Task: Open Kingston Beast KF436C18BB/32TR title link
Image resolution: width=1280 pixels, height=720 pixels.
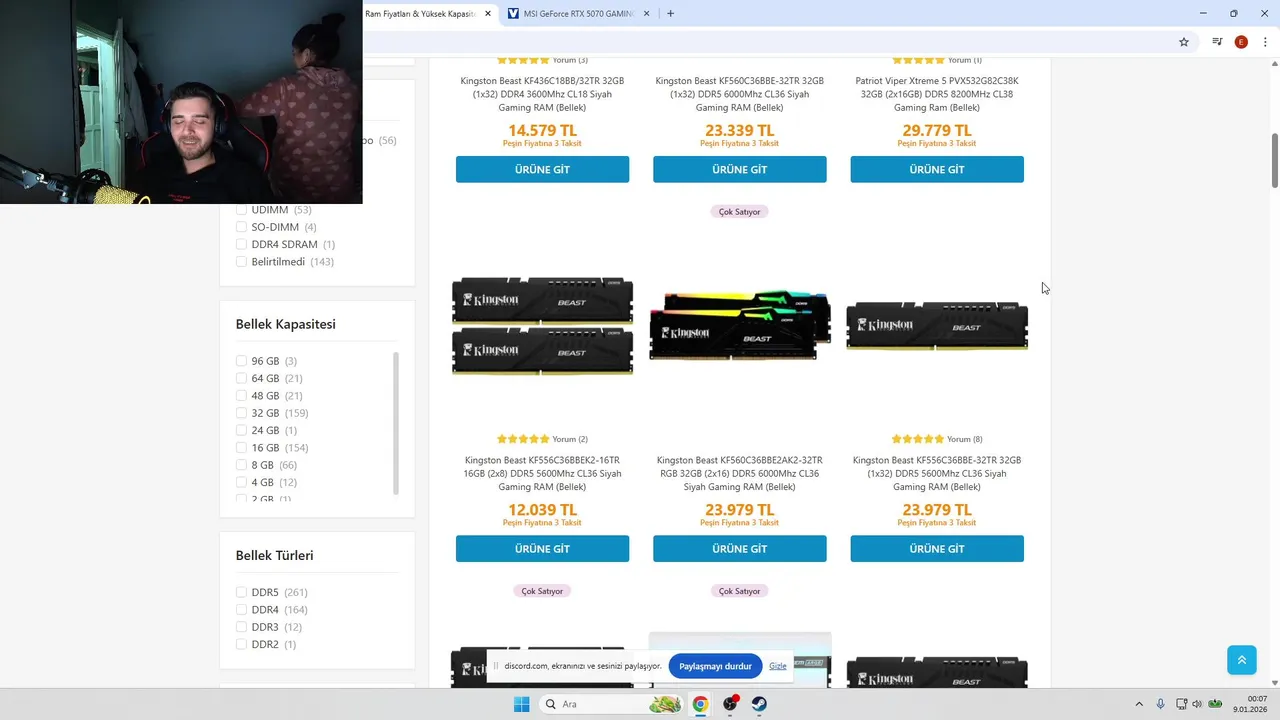Action: 542,94
